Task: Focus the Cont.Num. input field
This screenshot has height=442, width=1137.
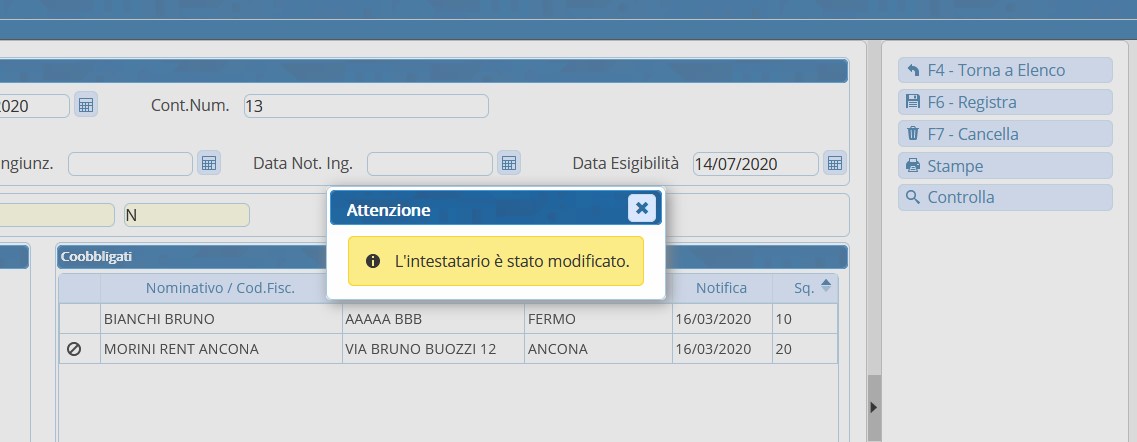Action: click(x=365, y=106)
